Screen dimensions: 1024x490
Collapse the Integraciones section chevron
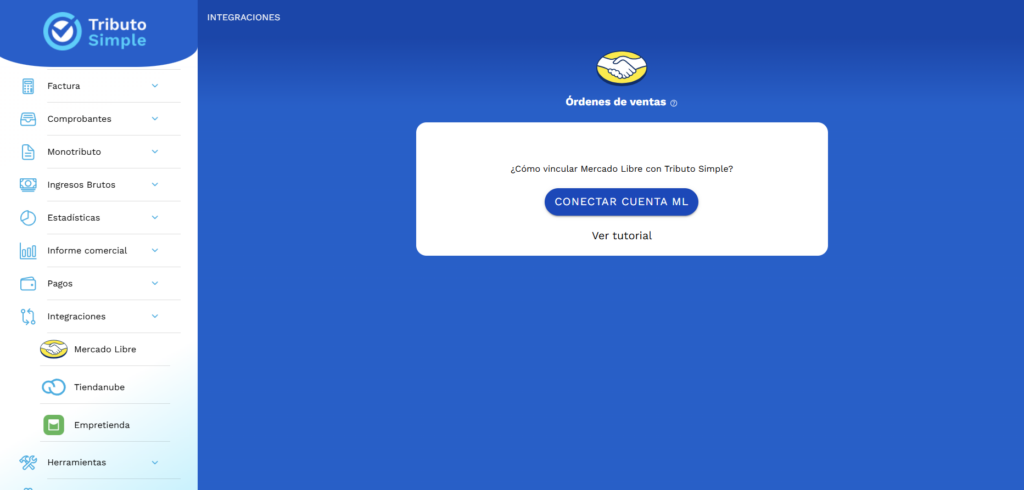155,316
